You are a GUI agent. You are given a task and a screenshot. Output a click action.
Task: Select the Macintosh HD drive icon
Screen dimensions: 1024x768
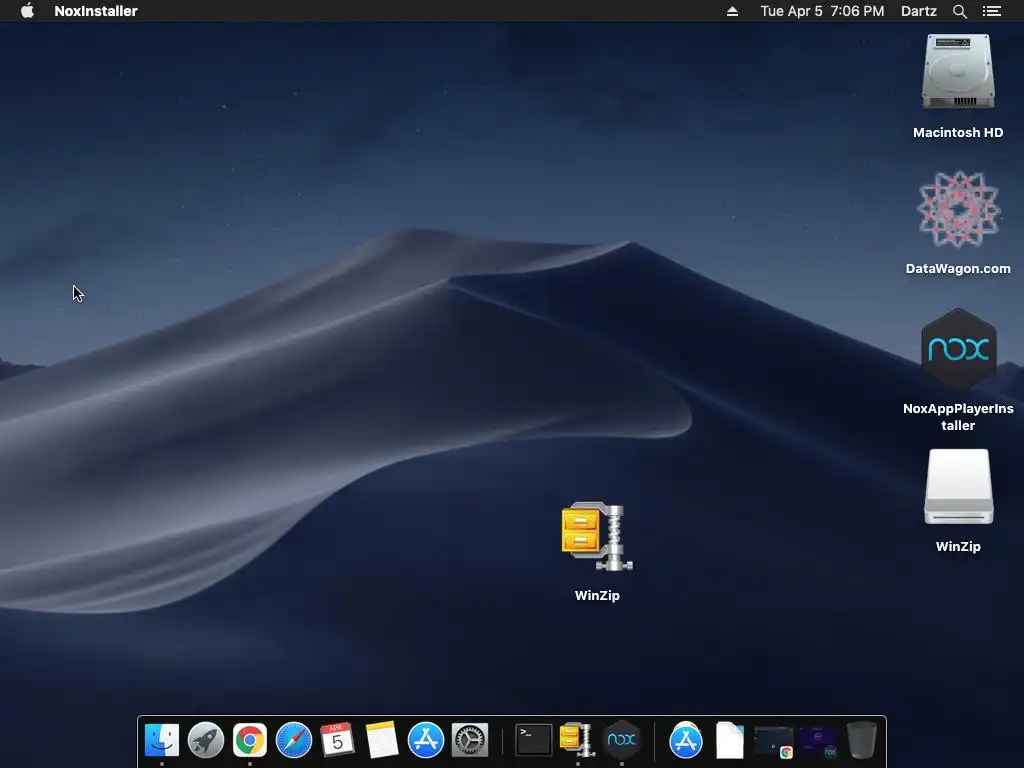[x=958, y=71]
